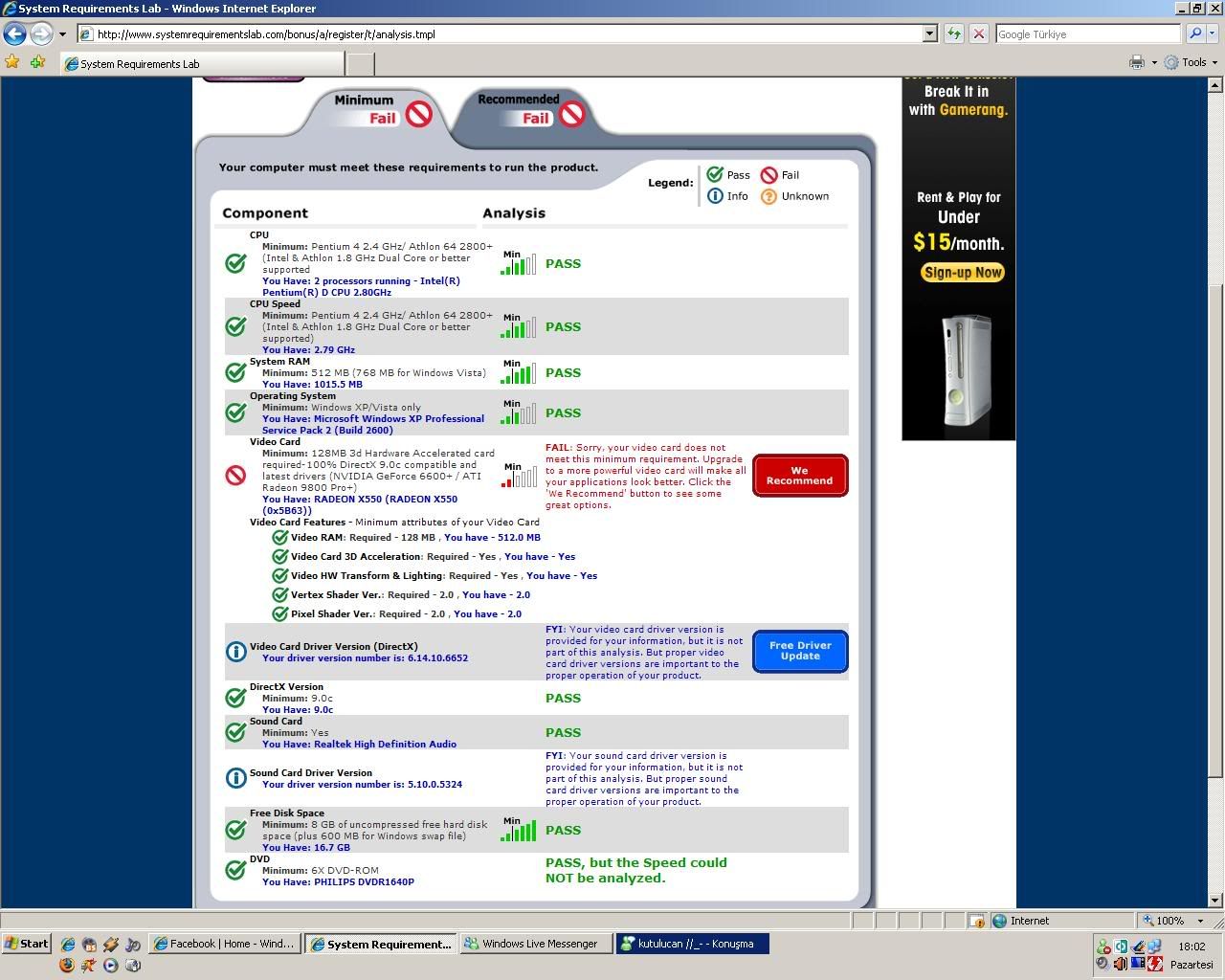This screenshot has width=1225, height=980.
Task: Open the Windows Start menu
Action: click(x=27, y=944)
